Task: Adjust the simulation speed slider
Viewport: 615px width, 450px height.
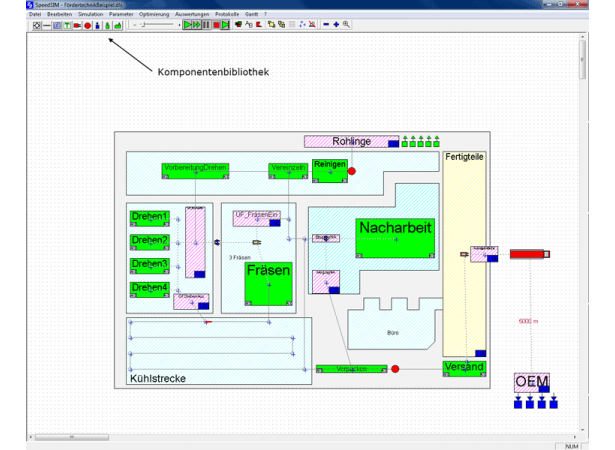Action: click(x=156, y=25)
